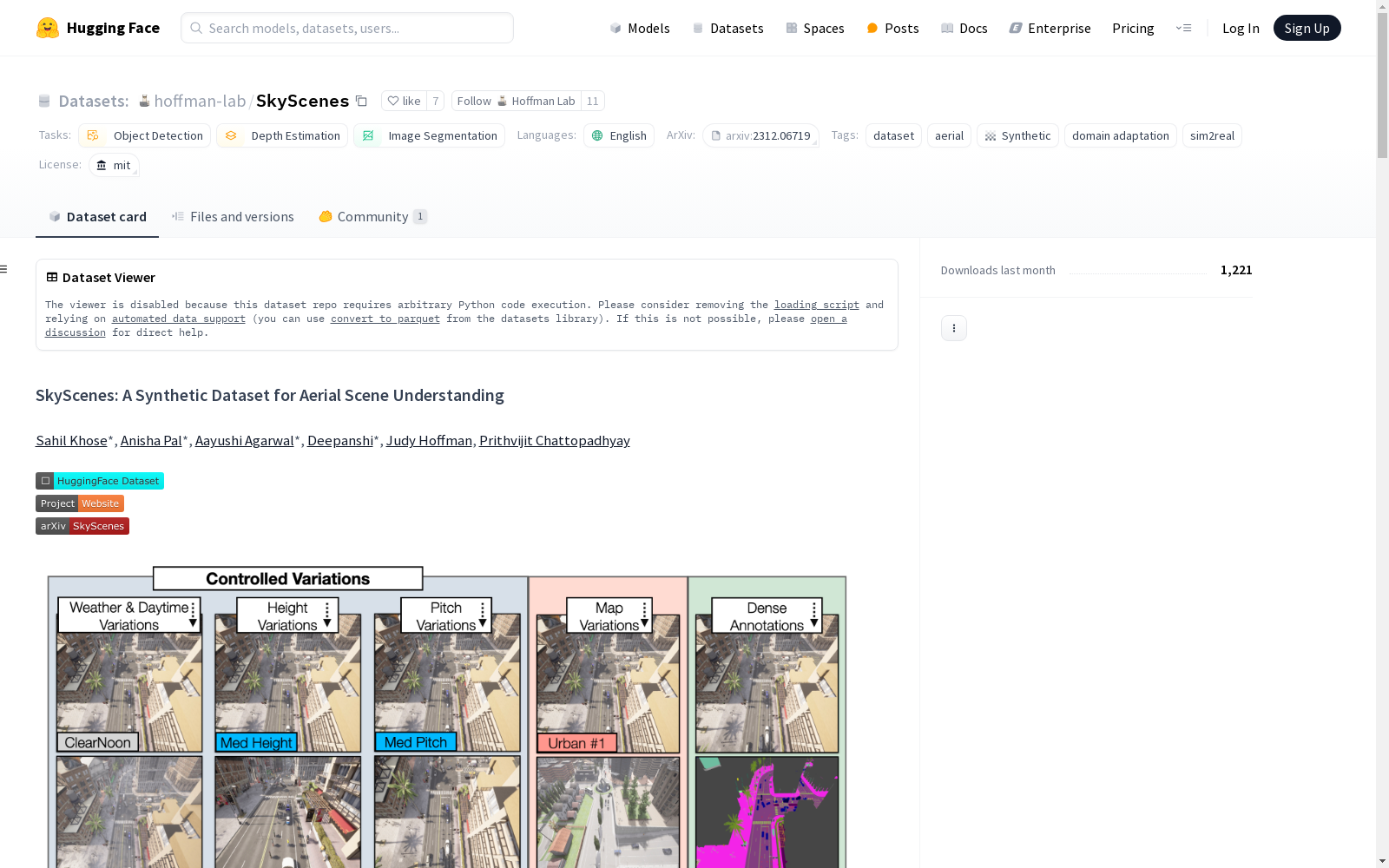
Task: Click the Datasets breadcrumb icon
Action: pyautogui.click(x=44, y=102)
